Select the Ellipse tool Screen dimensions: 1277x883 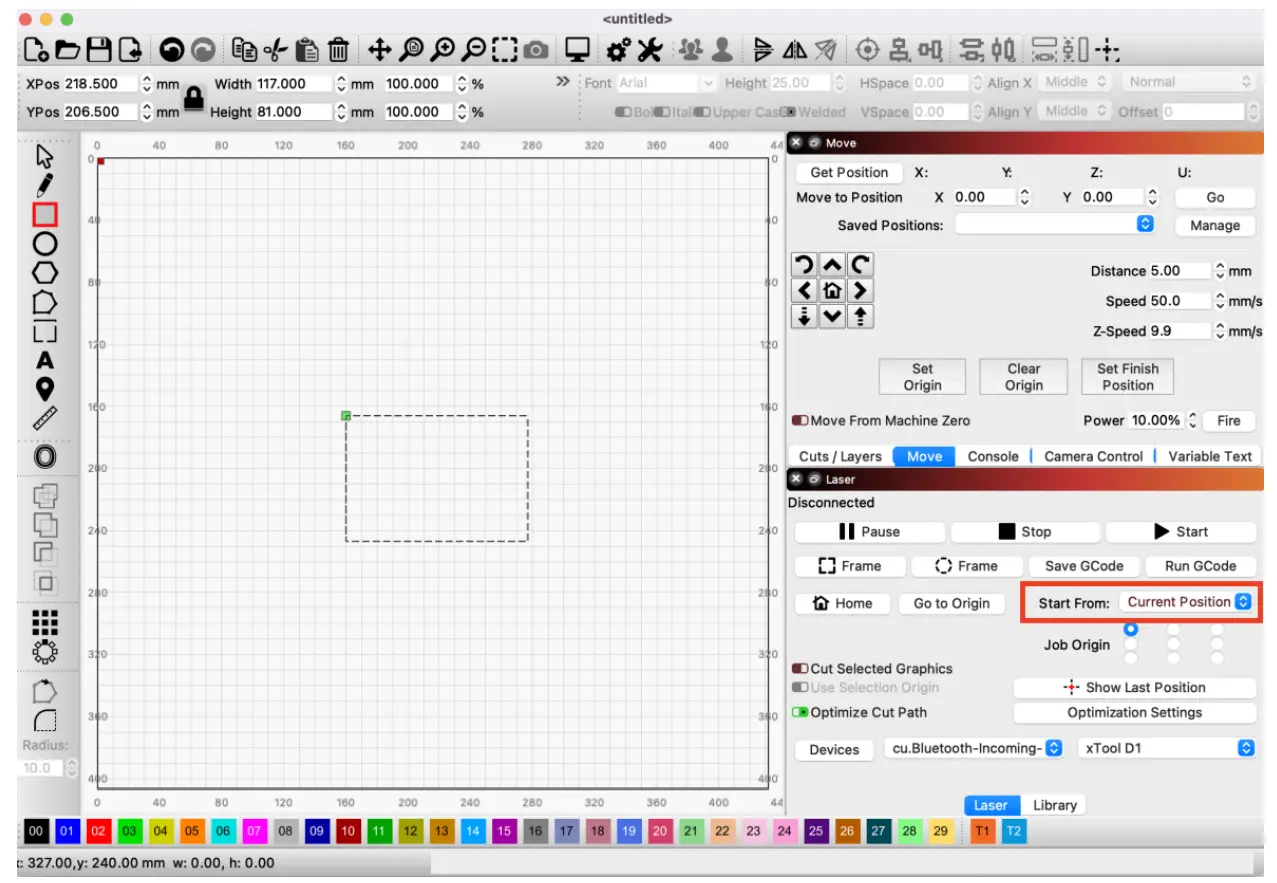[45, 243]
